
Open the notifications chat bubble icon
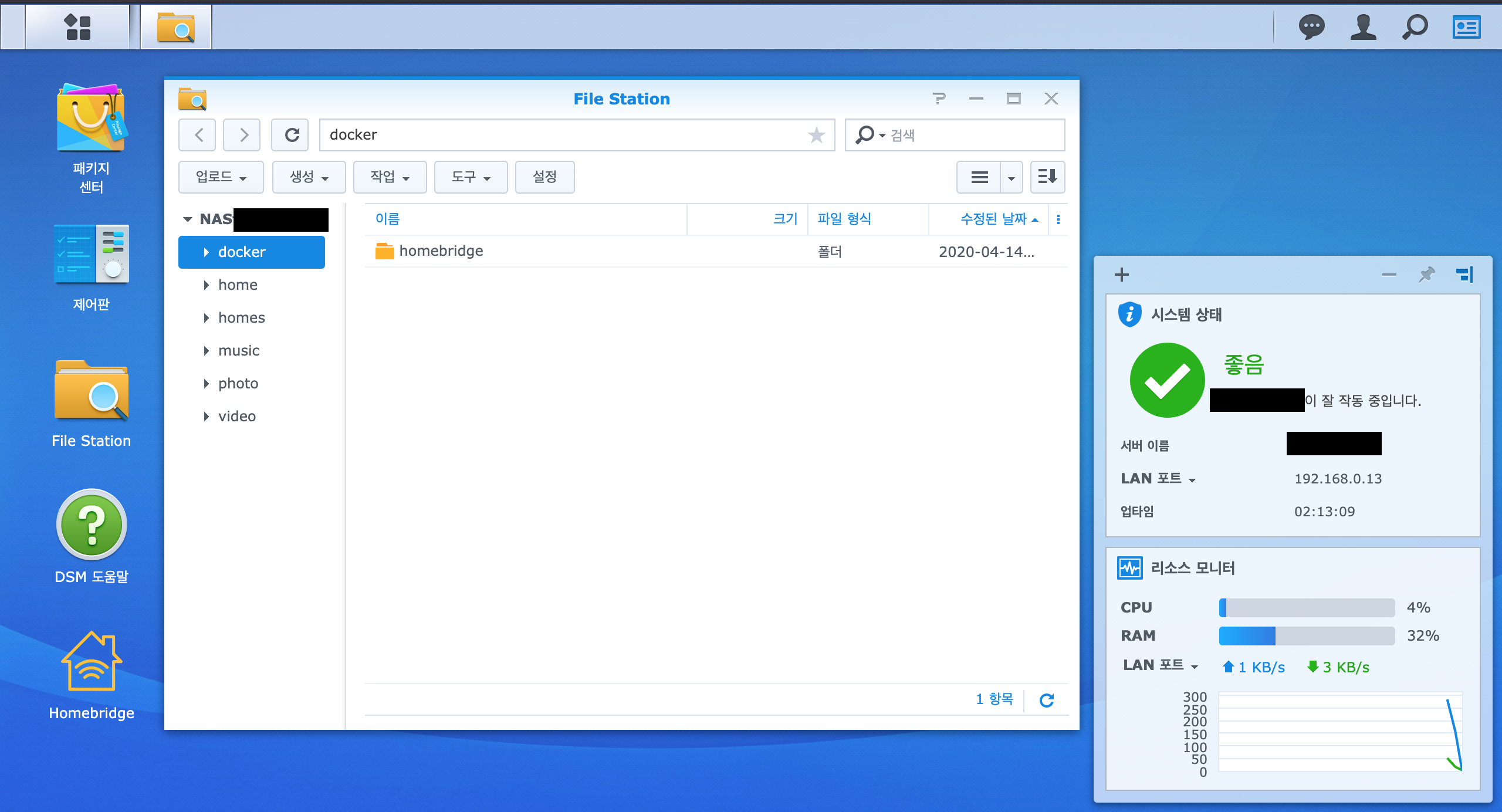coord(1311,27)
